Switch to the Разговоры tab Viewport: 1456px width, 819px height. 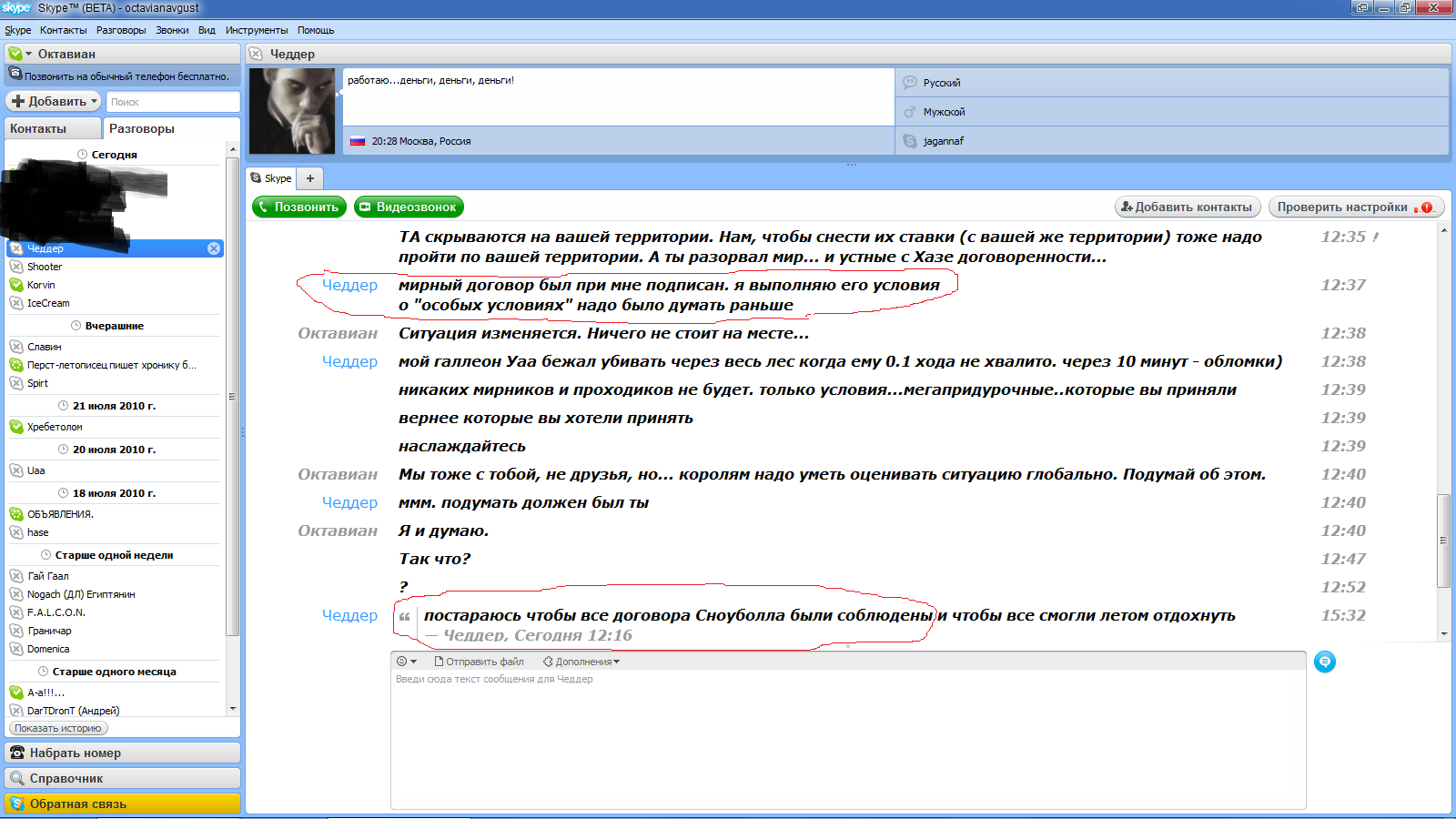(x=171, y=128)
